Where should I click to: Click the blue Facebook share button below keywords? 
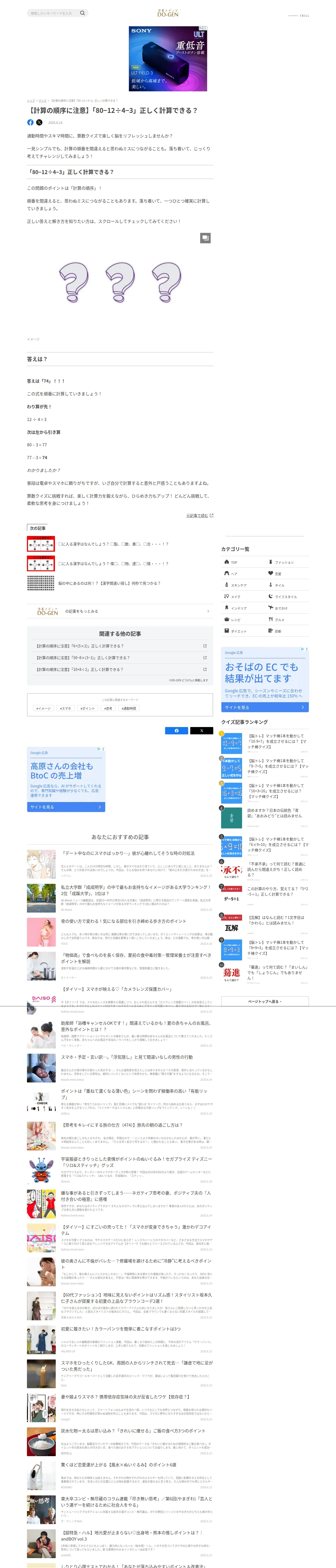[x=177, y=730]
